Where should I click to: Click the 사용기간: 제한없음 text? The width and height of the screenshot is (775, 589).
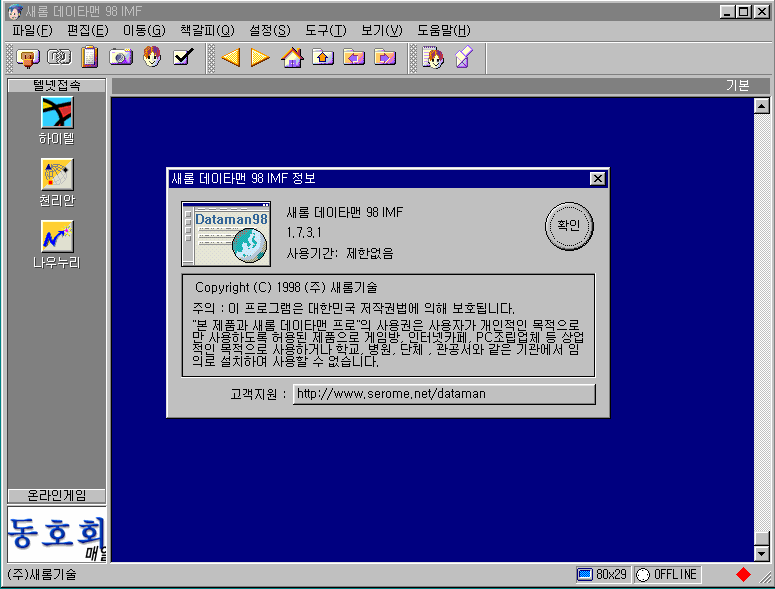tap(340, 253)
